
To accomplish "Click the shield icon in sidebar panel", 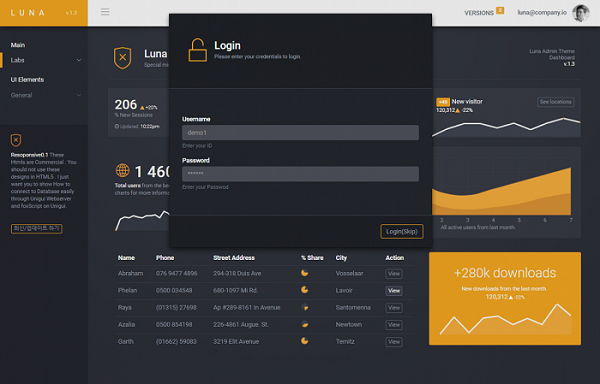I will tap(16, 140).
